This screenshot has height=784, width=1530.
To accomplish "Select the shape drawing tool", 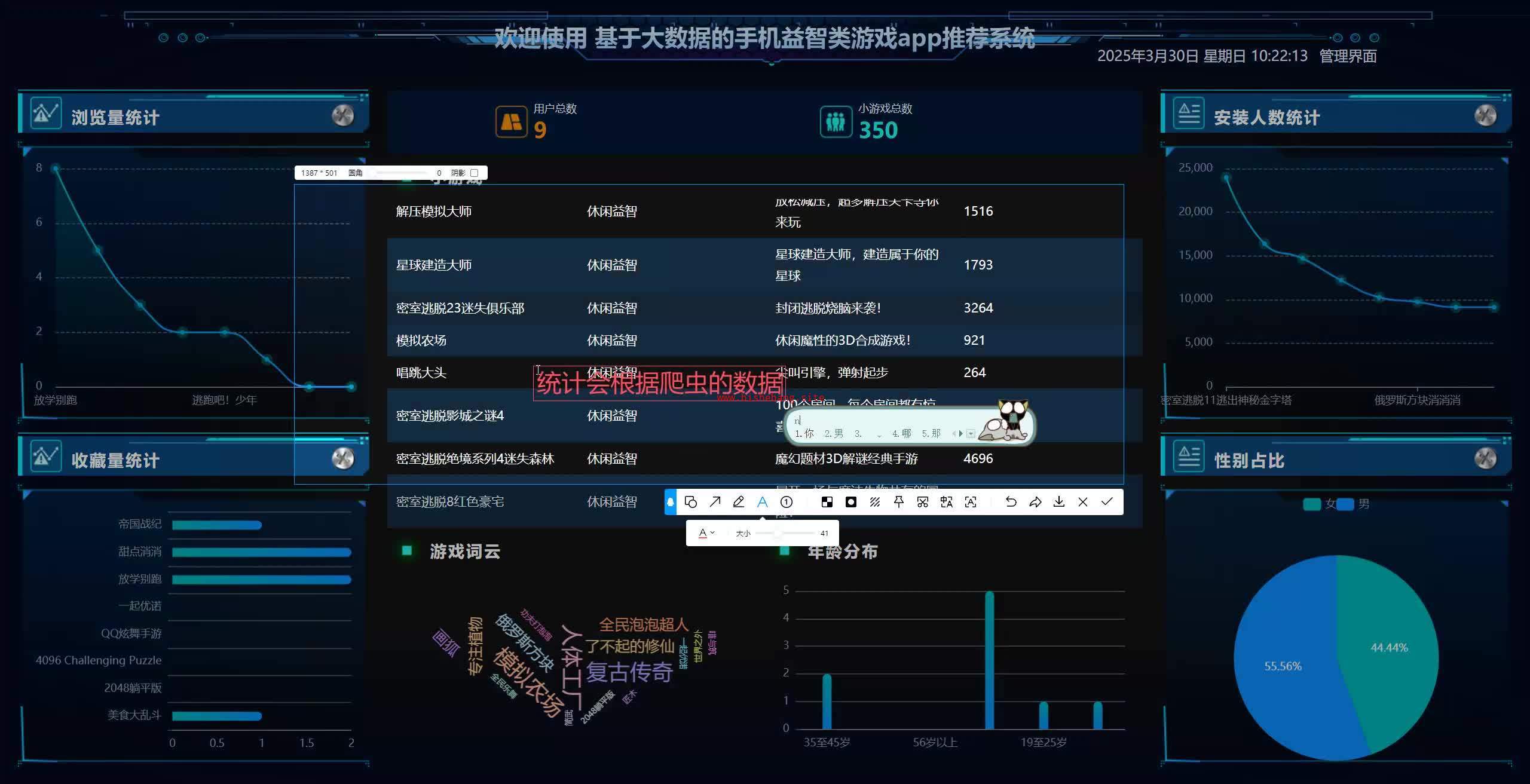I will click(x=690, y=502).
